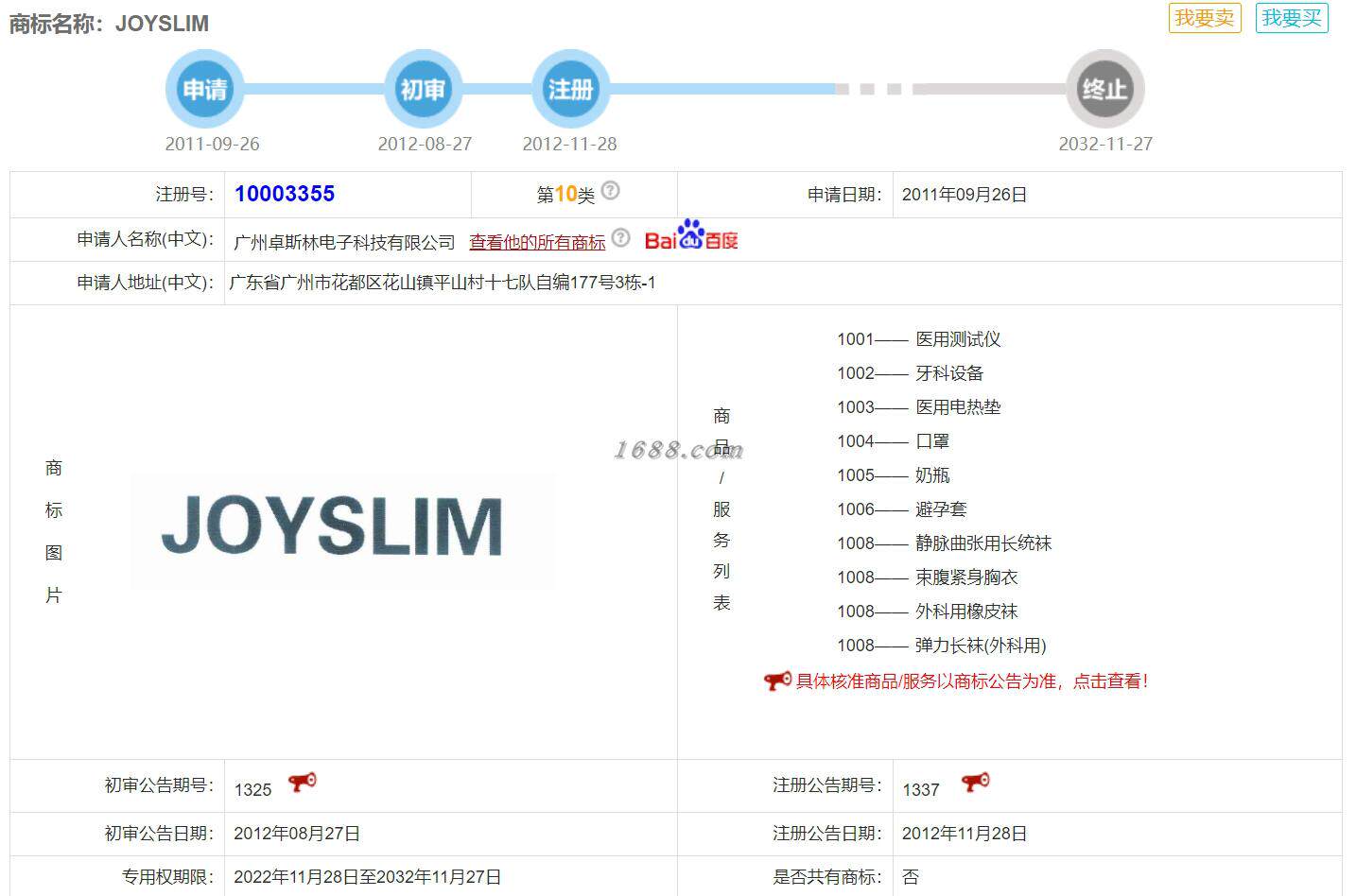The width and height of the screenshot is (1356, 896).
Task: Click megaphone icon beside issue 1337
Action: [x=975, y=783]
